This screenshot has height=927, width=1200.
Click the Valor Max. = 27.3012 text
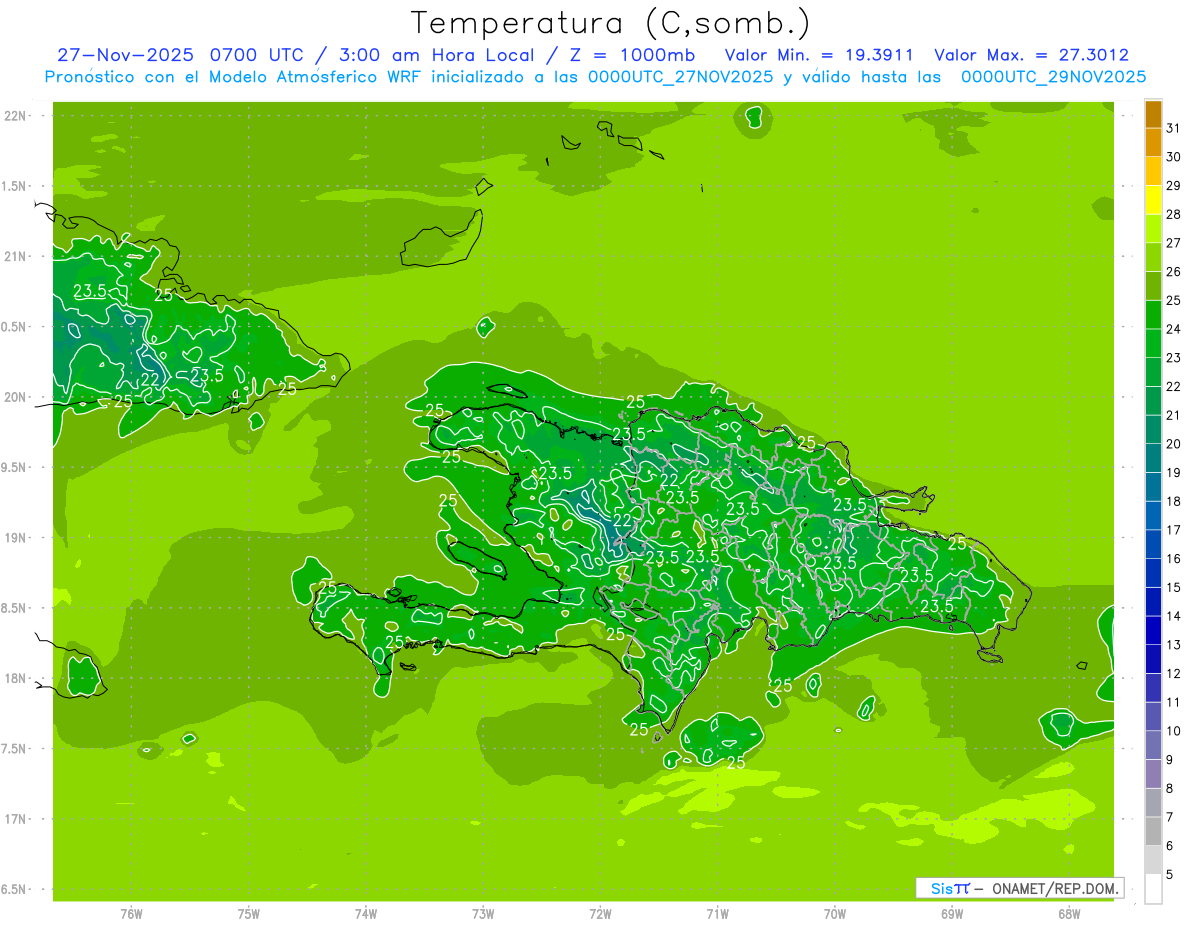click(1031, 55)
